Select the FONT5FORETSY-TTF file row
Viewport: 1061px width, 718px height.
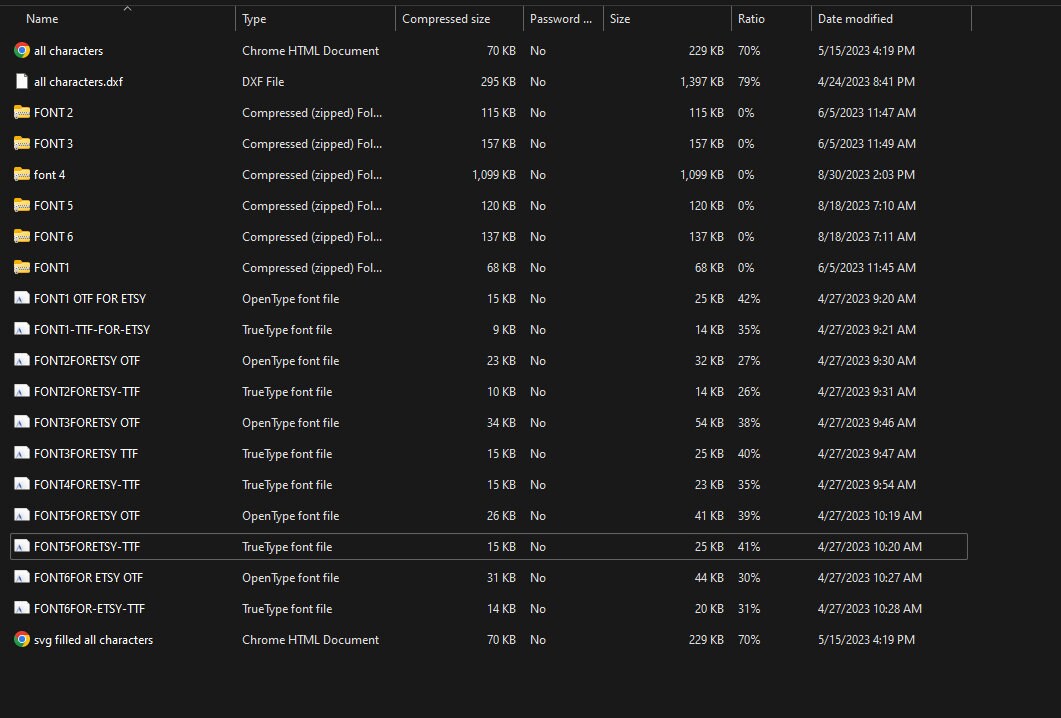tap(489, 547)
